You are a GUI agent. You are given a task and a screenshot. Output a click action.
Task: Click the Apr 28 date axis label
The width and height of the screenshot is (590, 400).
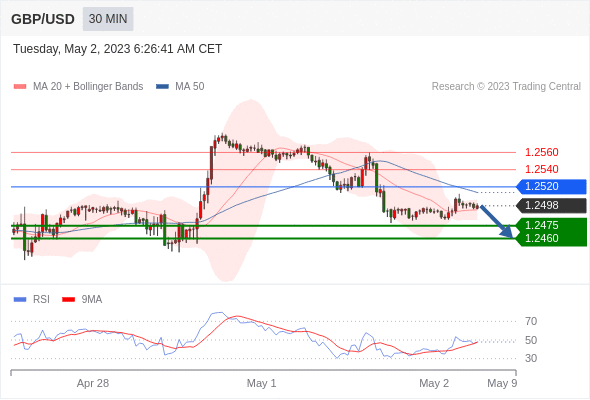[x=93, y=383]
